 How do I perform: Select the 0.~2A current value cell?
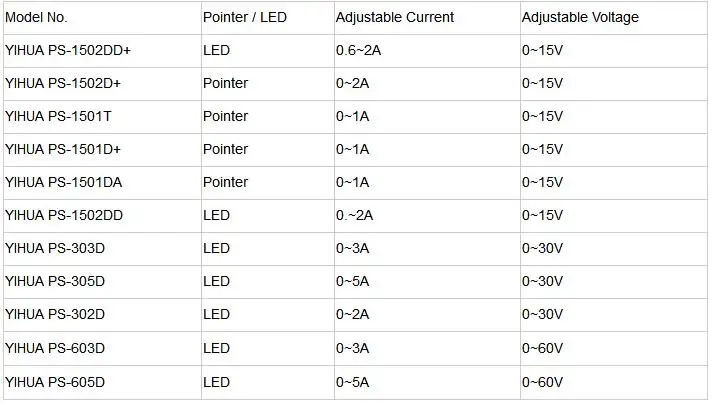point(427,216)
